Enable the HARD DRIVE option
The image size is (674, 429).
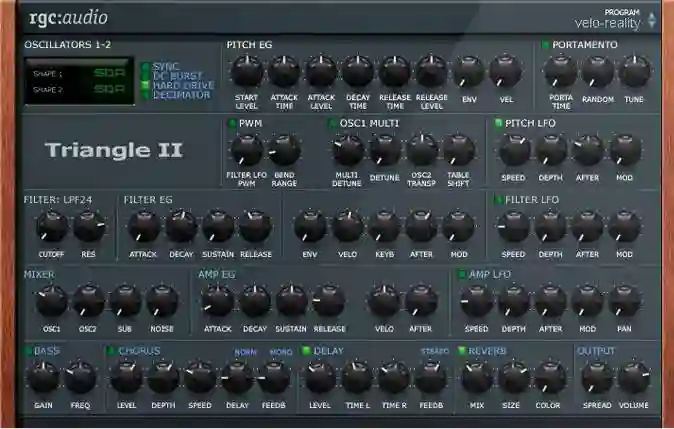(146, 85)
